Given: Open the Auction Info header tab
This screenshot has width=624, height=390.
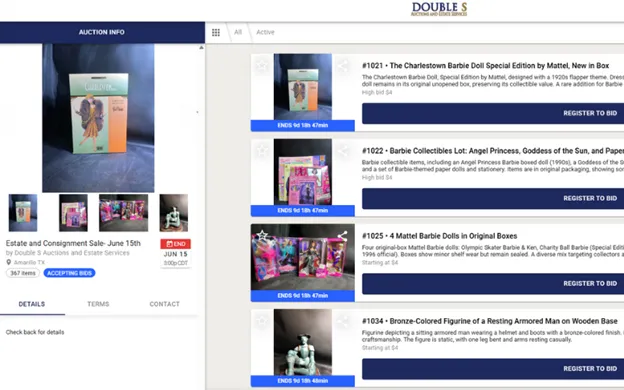Looking at the screenshot, I should pos(102,32).
